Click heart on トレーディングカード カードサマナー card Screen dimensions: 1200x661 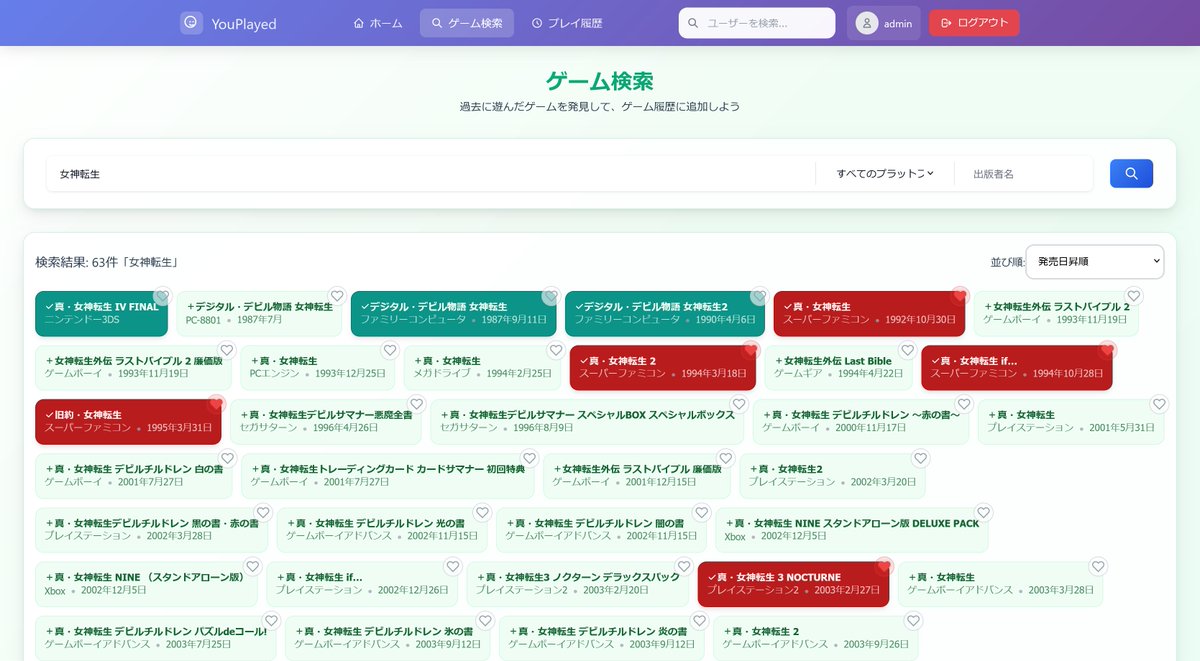pyautogui.click(x=530, y=458)
